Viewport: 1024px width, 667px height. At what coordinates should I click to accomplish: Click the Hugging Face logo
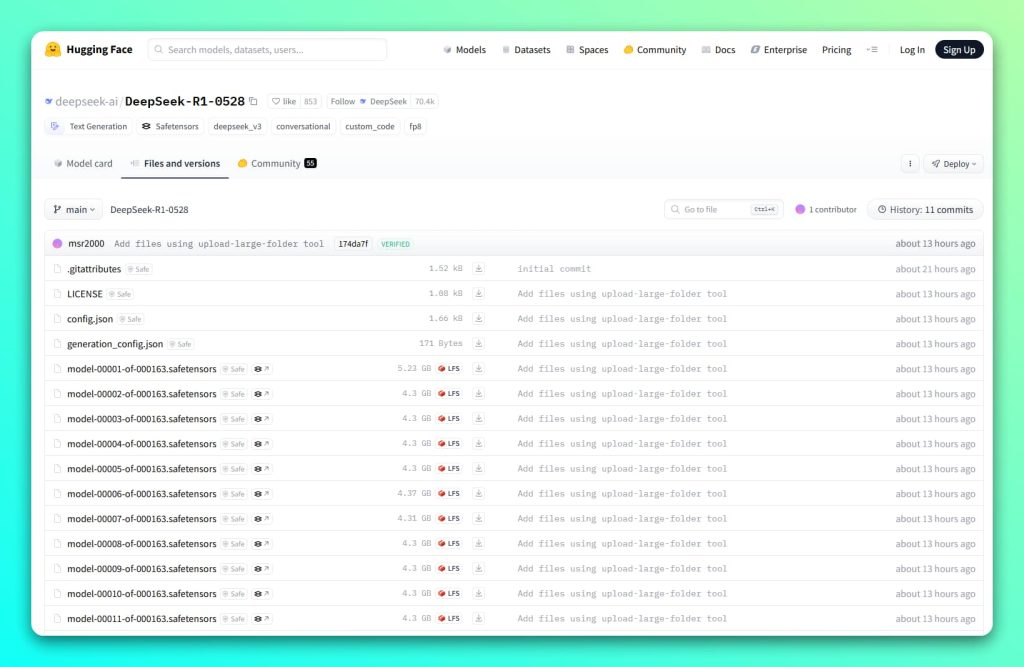point(88,50)
